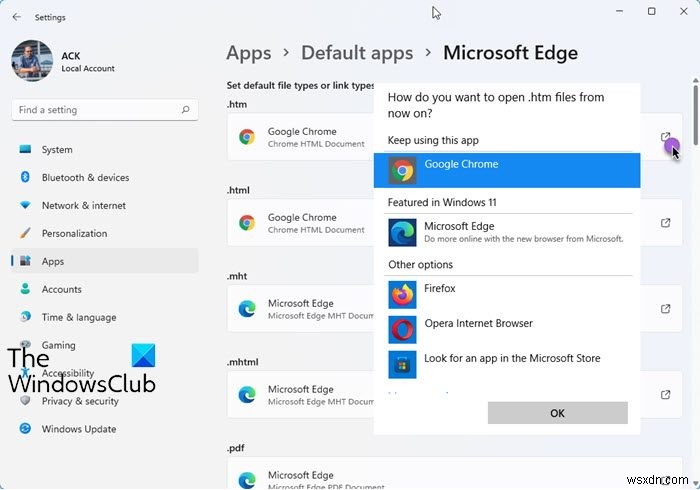This screenshot has height=490, width=700.
Task: Click the Windows Update sync icon
Action: click(25, 428)
